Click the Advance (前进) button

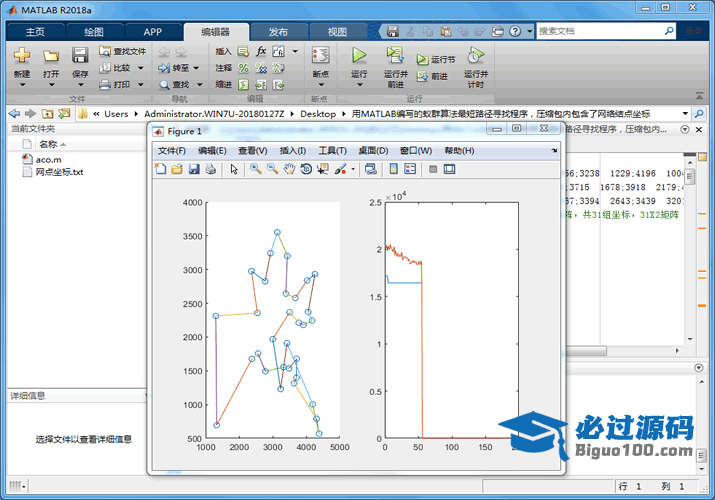[x=432, y=76]
